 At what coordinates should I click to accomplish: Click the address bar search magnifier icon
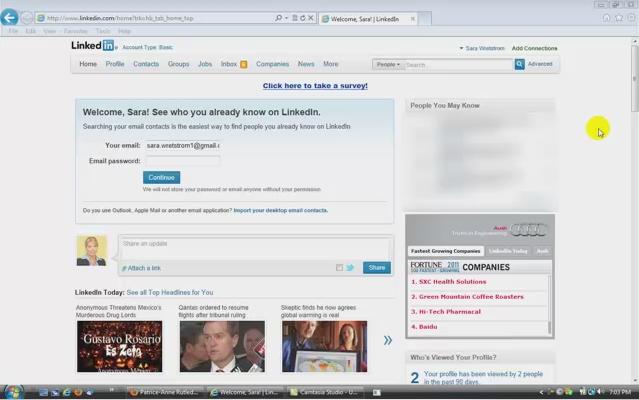tap(278, 18)
